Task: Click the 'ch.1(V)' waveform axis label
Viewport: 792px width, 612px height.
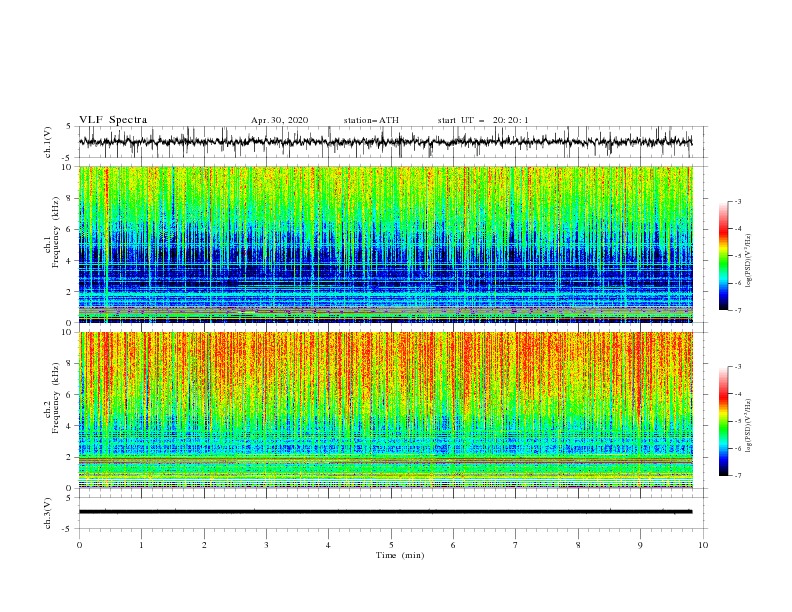Action: pos(48,142)
